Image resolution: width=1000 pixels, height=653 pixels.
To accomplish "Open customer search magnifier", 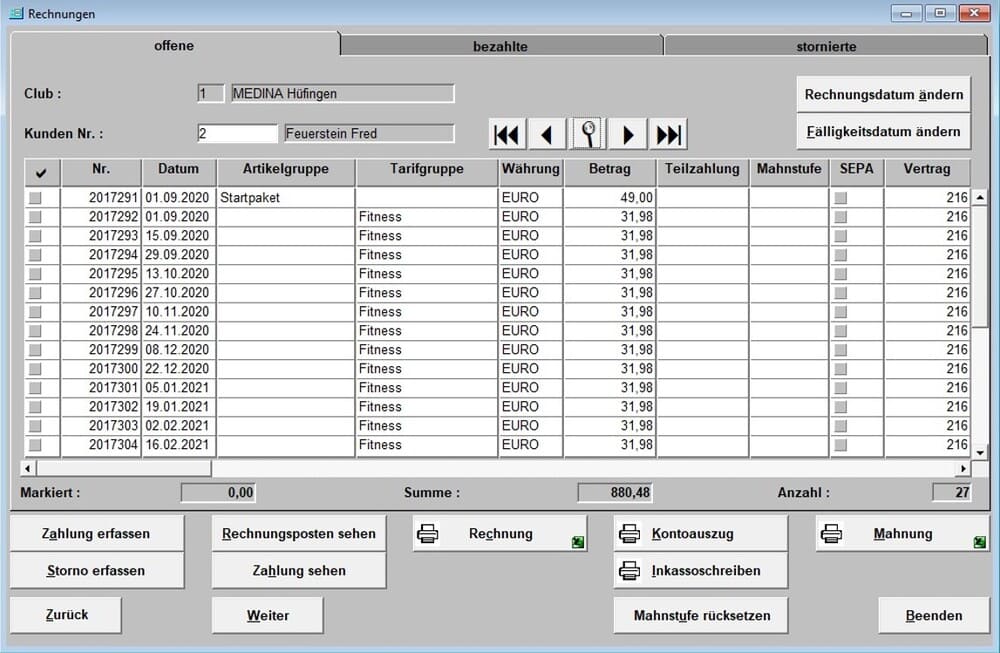I will 589,134.
